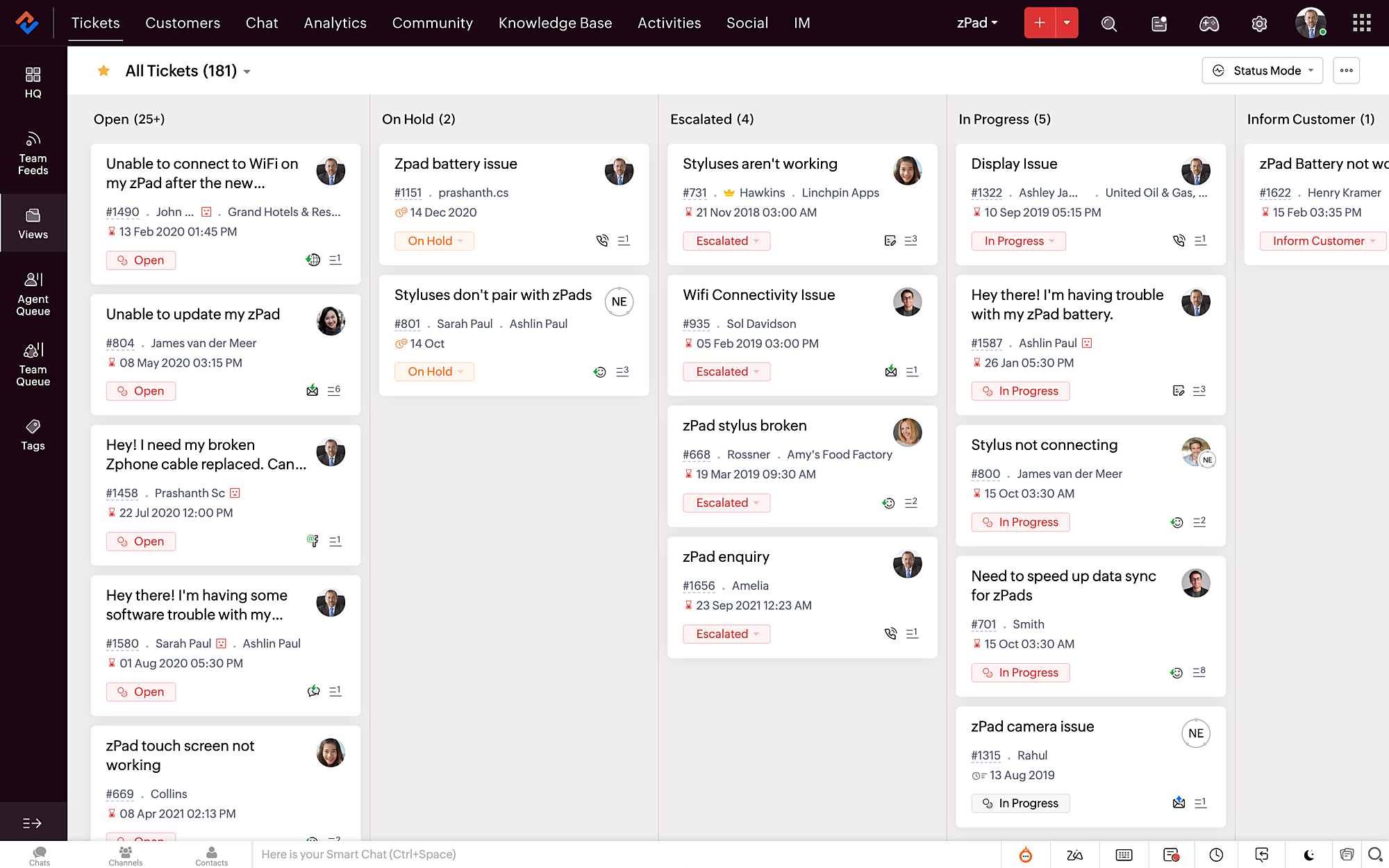
Task: Open the setup gear icon
Action: pyautogui.click(x=1259, y=24)
